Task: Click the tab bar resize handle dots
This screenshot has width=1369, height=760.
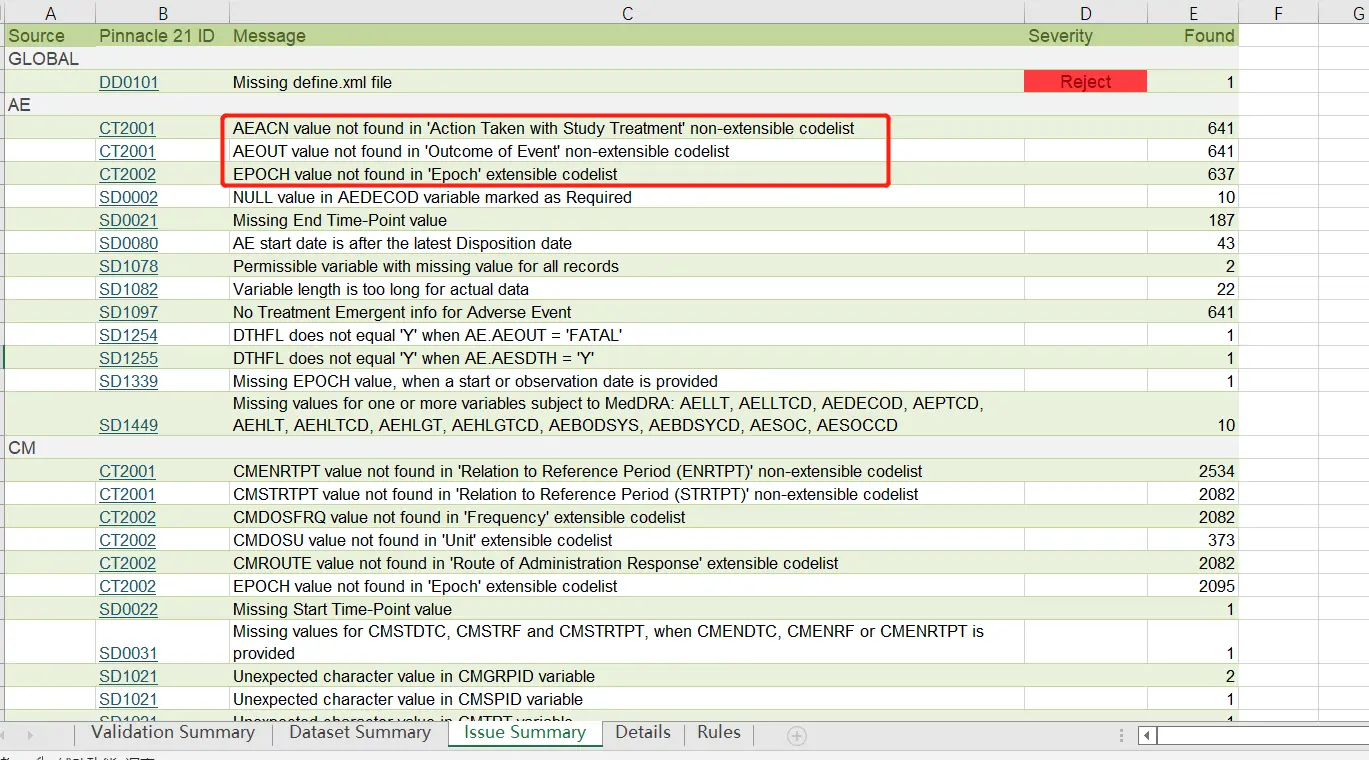Action: (x=1122, y=736)
